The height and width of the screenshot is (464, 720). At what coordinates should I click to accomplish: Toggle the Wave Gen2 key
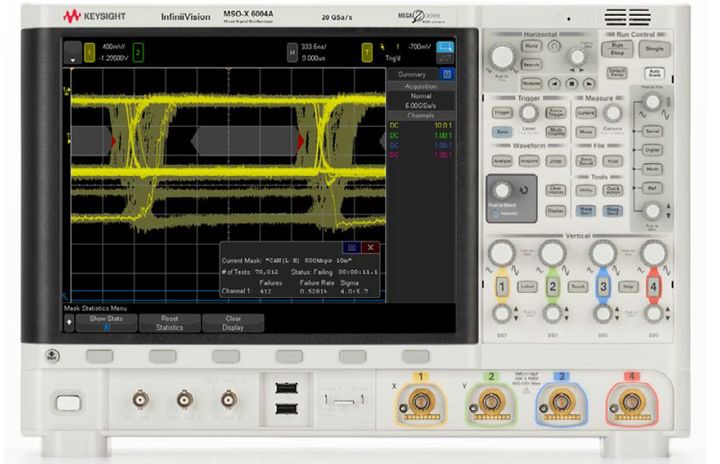pyautogui.click(x=613, y=210)
